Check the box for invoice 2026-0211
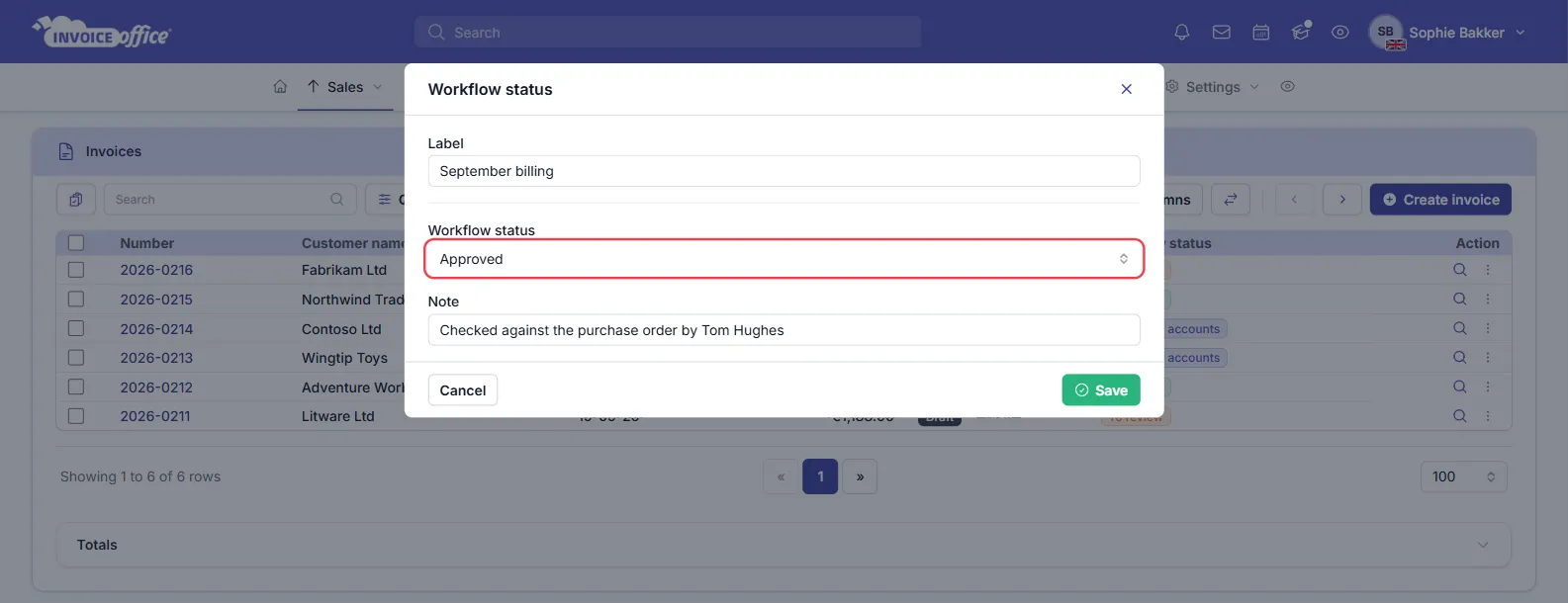This screenshot has width=1568, height=603. (76, 416)
